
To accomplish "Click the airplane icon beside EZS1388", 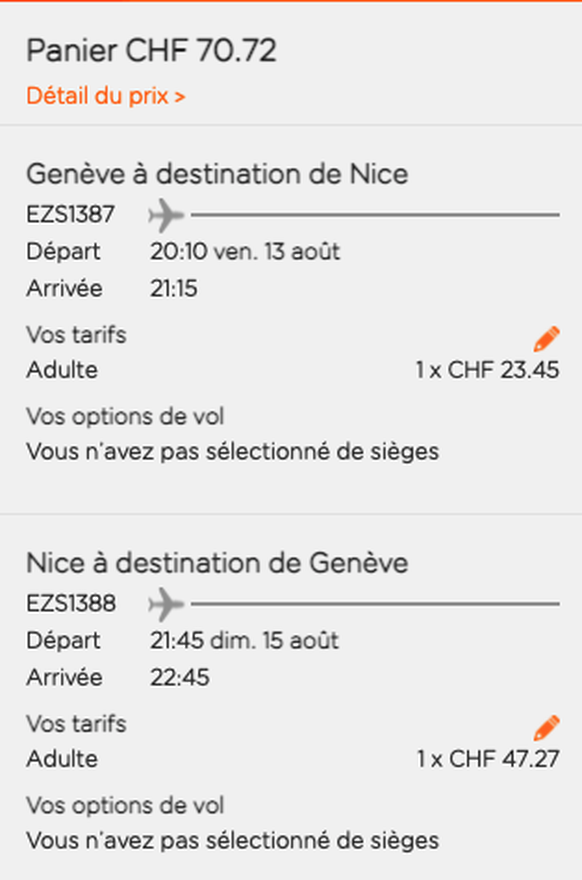I will point(166,604).
